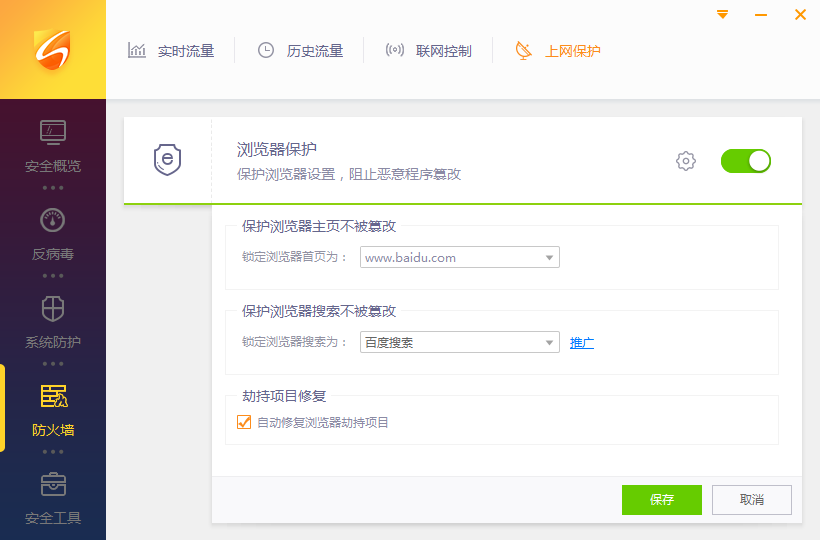This screenshot has height=540, width=820.
Task: Expand the www.baidu.com homepage dropdown arrow
Action: point(549,257)
